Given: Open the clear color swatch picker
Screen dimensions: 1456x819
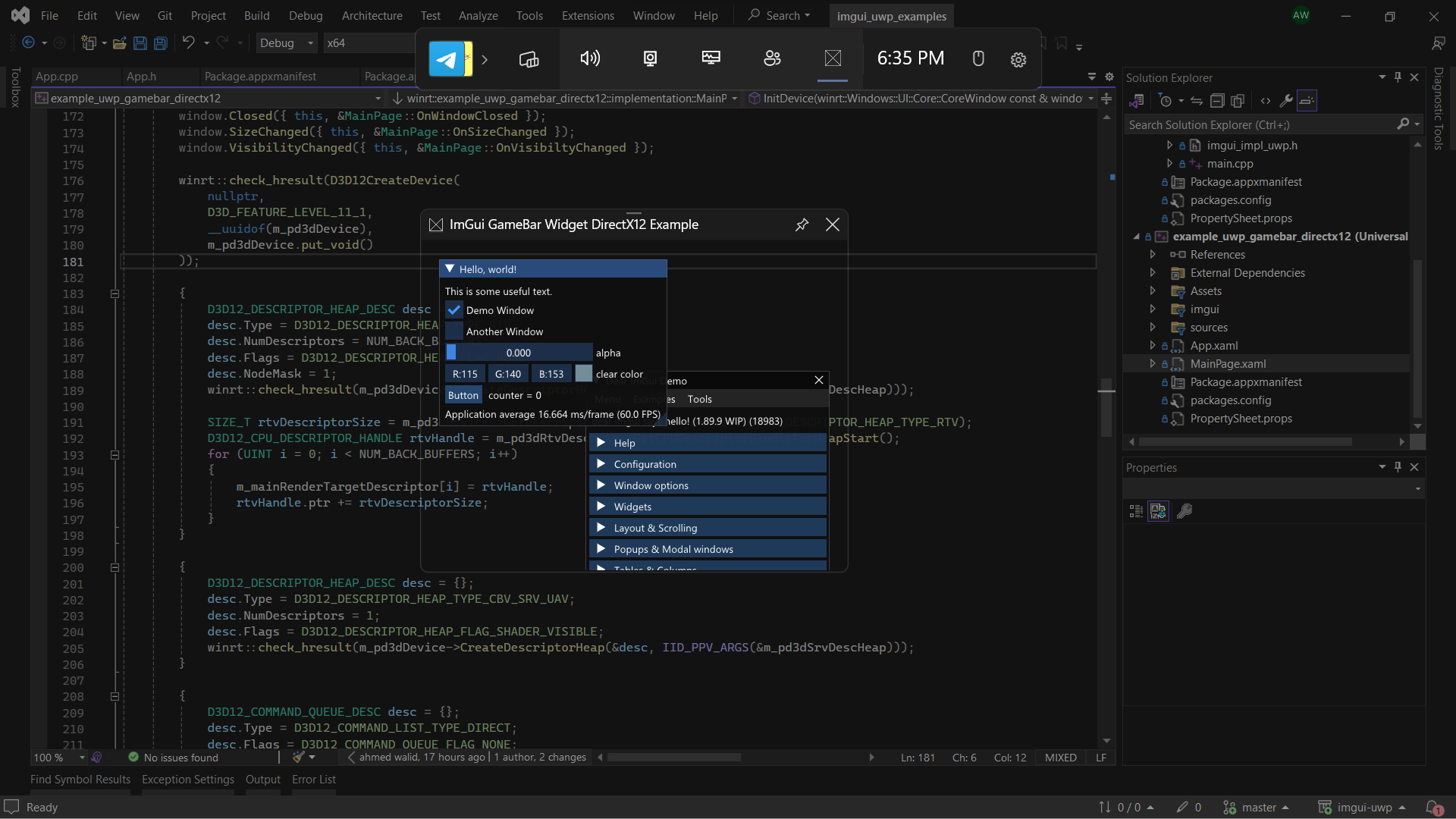Looking at the screenshot, I should (x=584, y=374).
